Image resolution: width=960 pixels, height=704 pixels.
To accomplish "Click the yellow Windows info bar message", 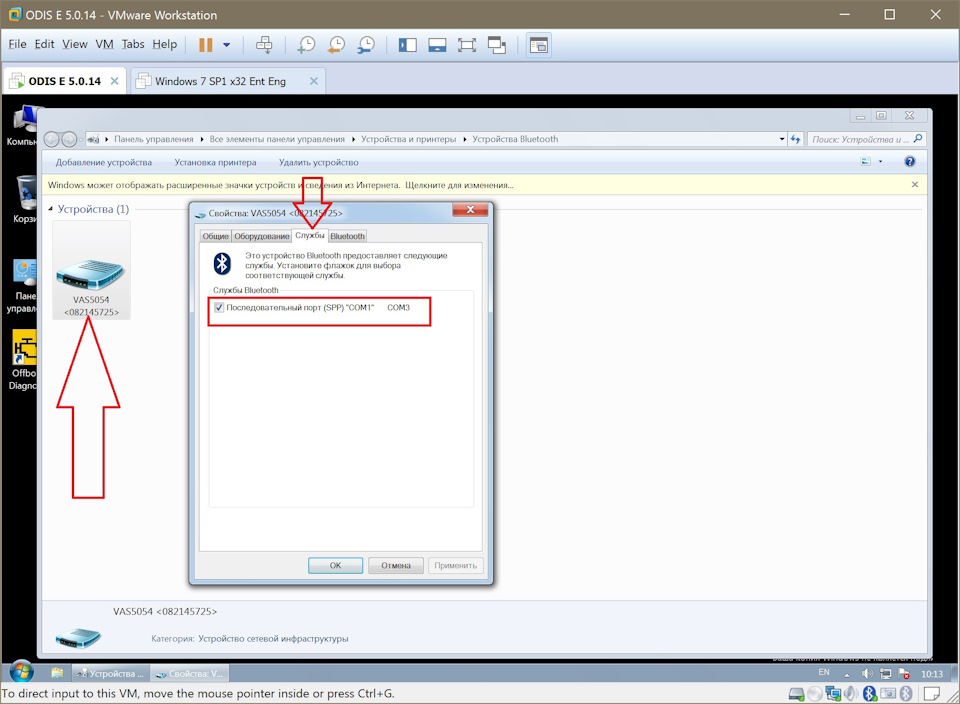I will point(280,185).
